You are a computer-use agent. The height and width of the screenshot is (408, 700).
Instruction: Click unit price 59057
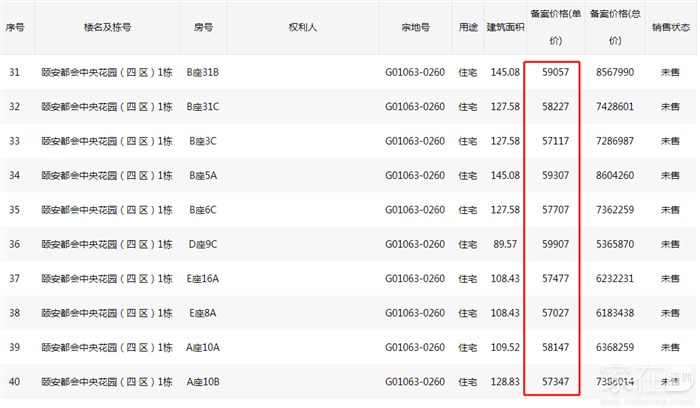point(551,73)
